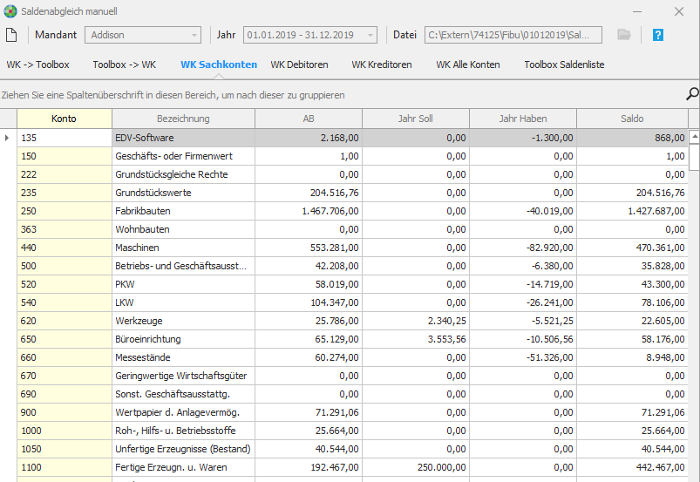Close the Saldenabgleich manuell window

coord(679,12)
